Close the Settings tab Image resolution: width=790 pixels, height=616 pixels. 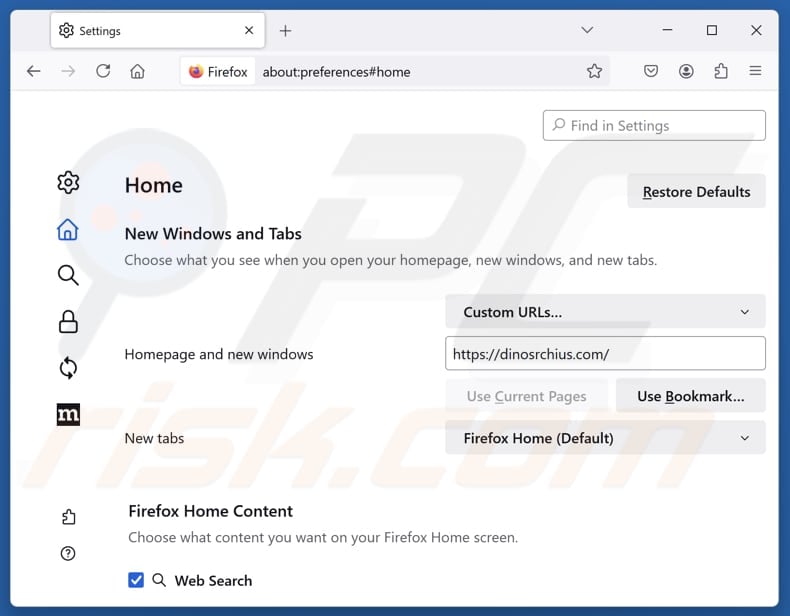[x=249, y=31]
